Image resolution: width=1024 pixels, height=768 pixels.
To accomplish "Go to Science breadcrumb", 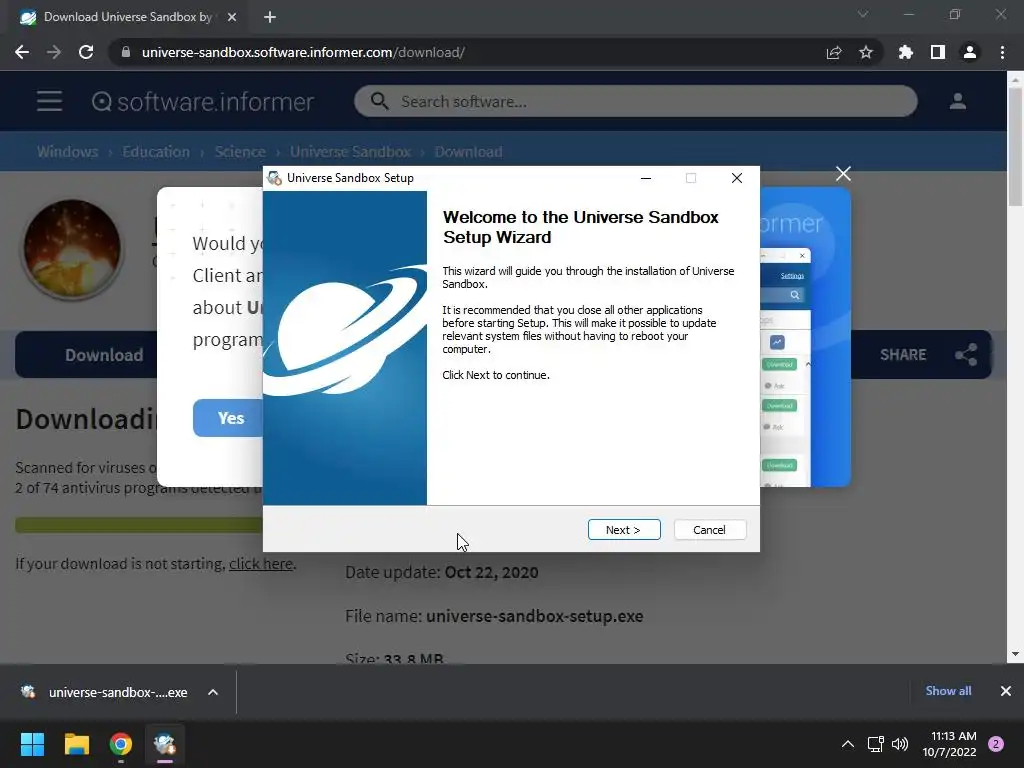I will click(x=240, y=152).
